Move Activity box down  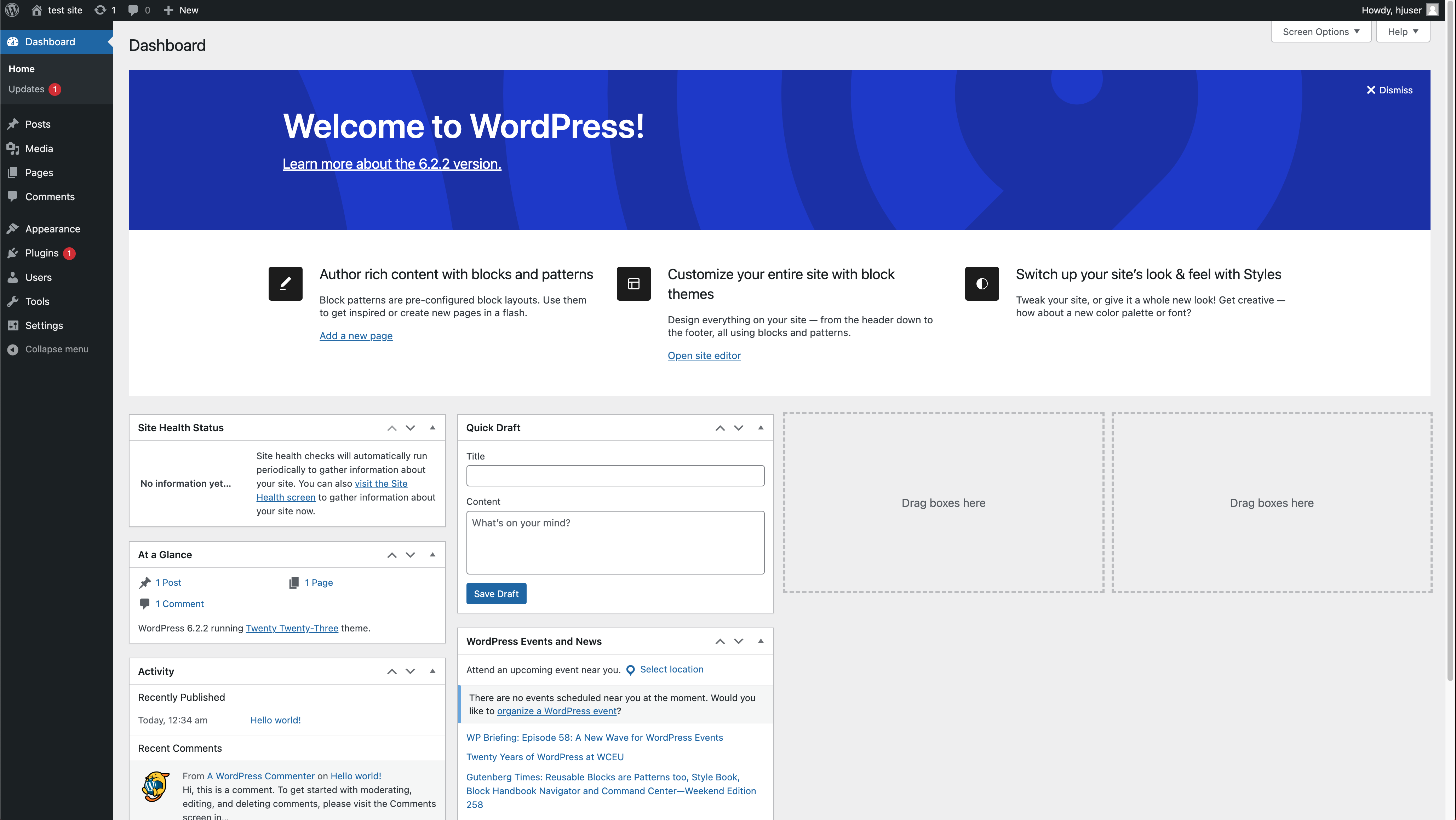click(410, 671)
